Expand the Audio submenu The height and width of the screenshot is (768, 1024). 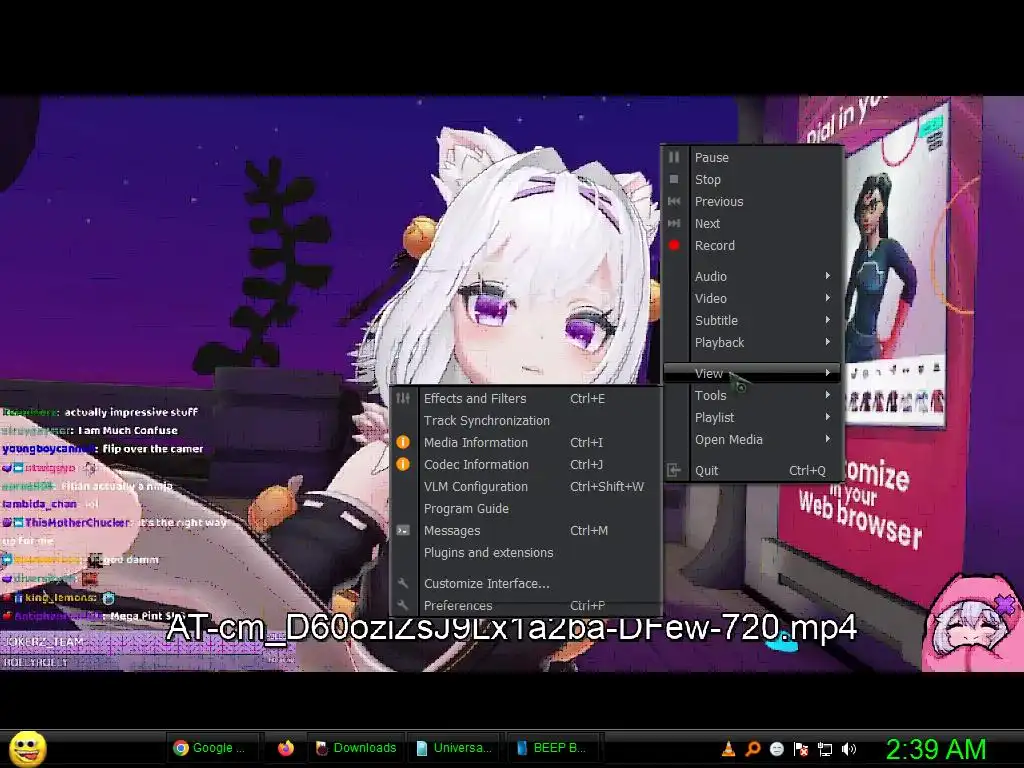(x=752, y=276)
